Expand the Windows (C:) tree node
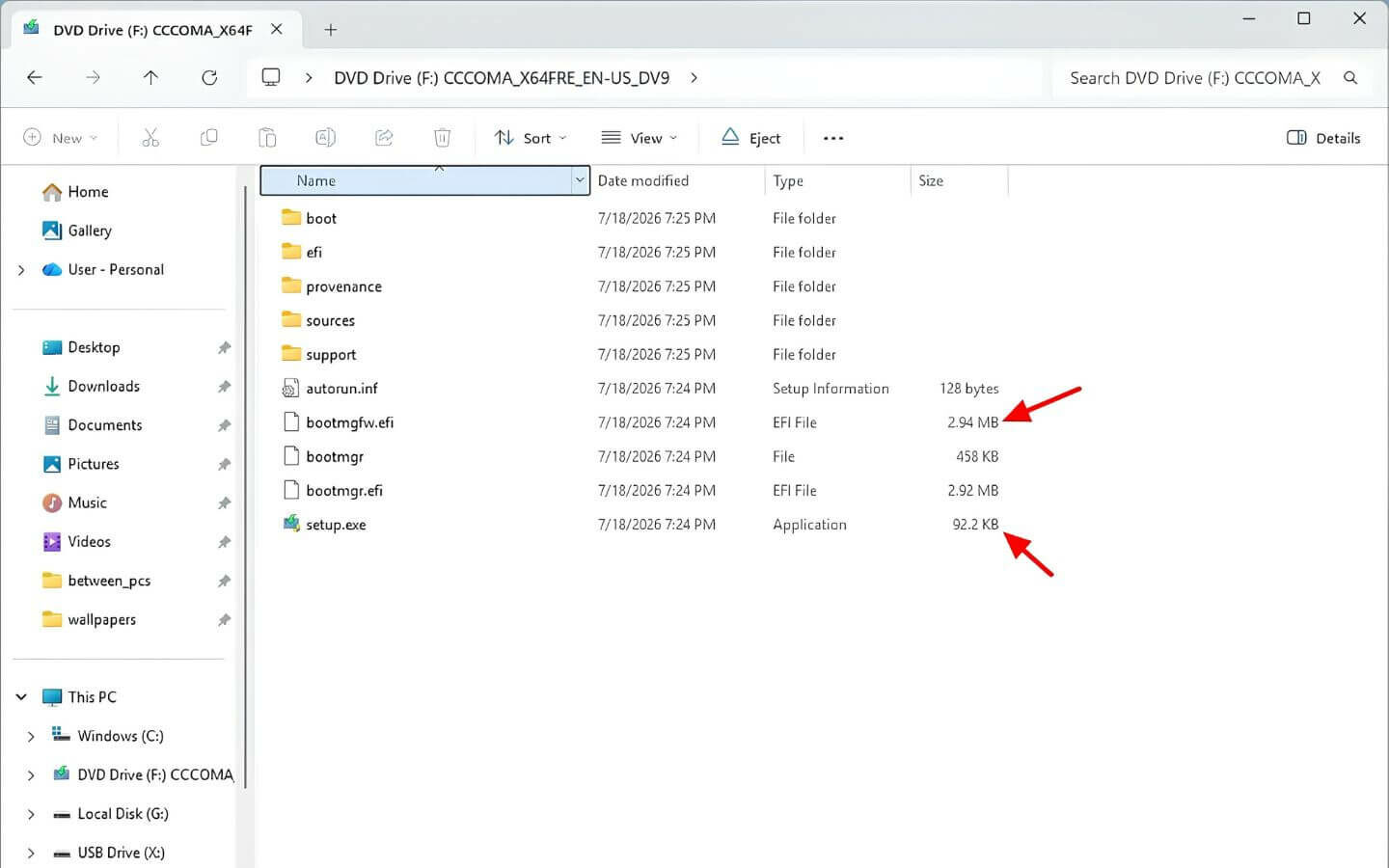The width and height of the screenshot is (1389, 868). click(31, 736)
